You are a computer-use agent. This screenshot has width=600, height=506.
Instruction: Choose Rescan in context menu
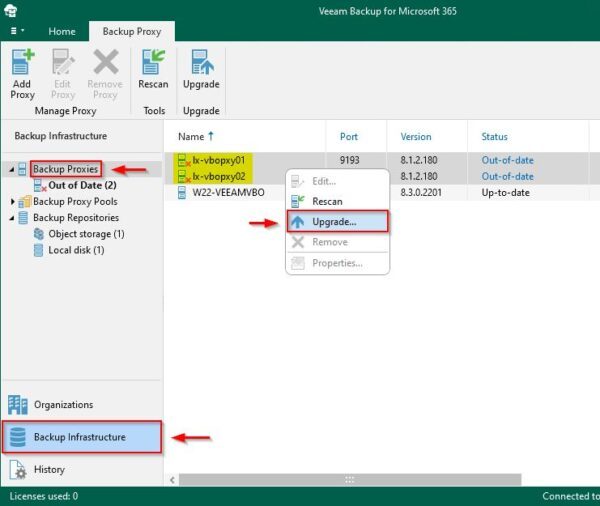point(338,201)
